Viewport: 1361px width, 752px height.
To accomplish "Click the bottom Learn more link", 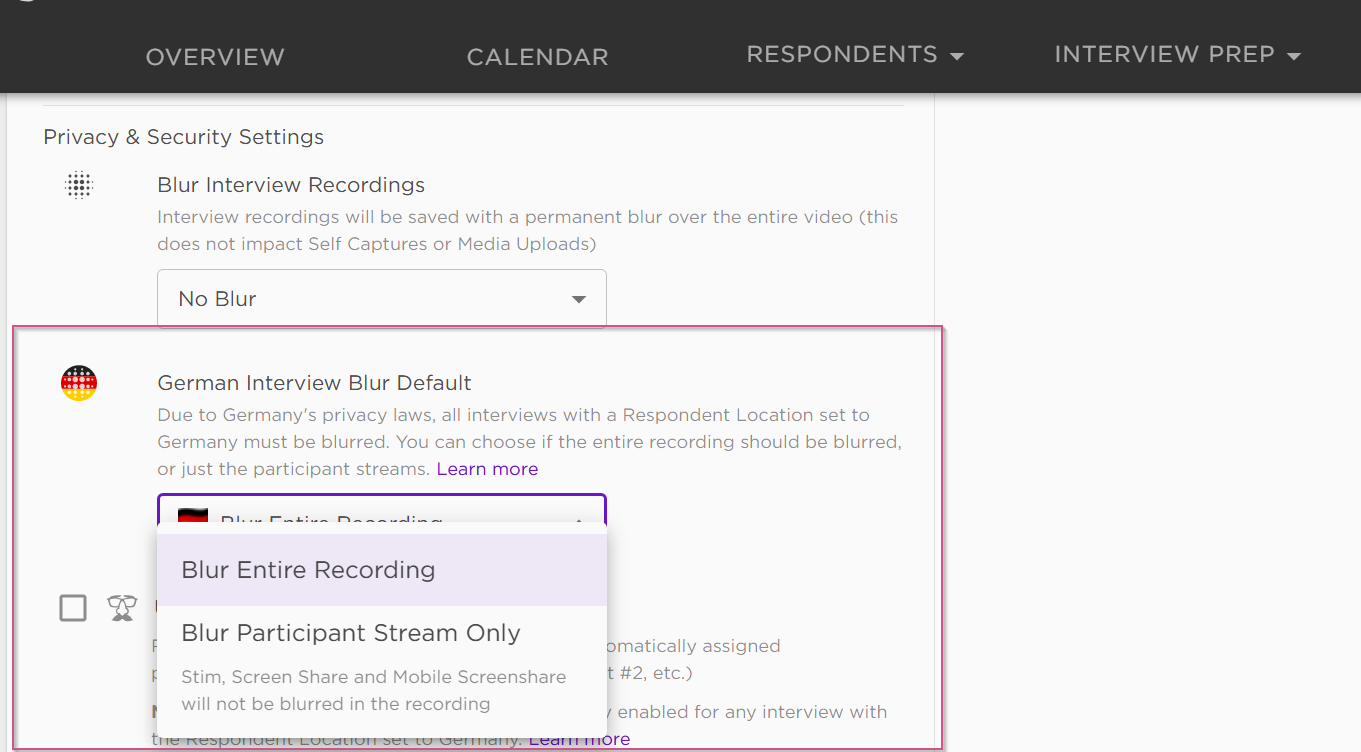I will click(580, 740).
